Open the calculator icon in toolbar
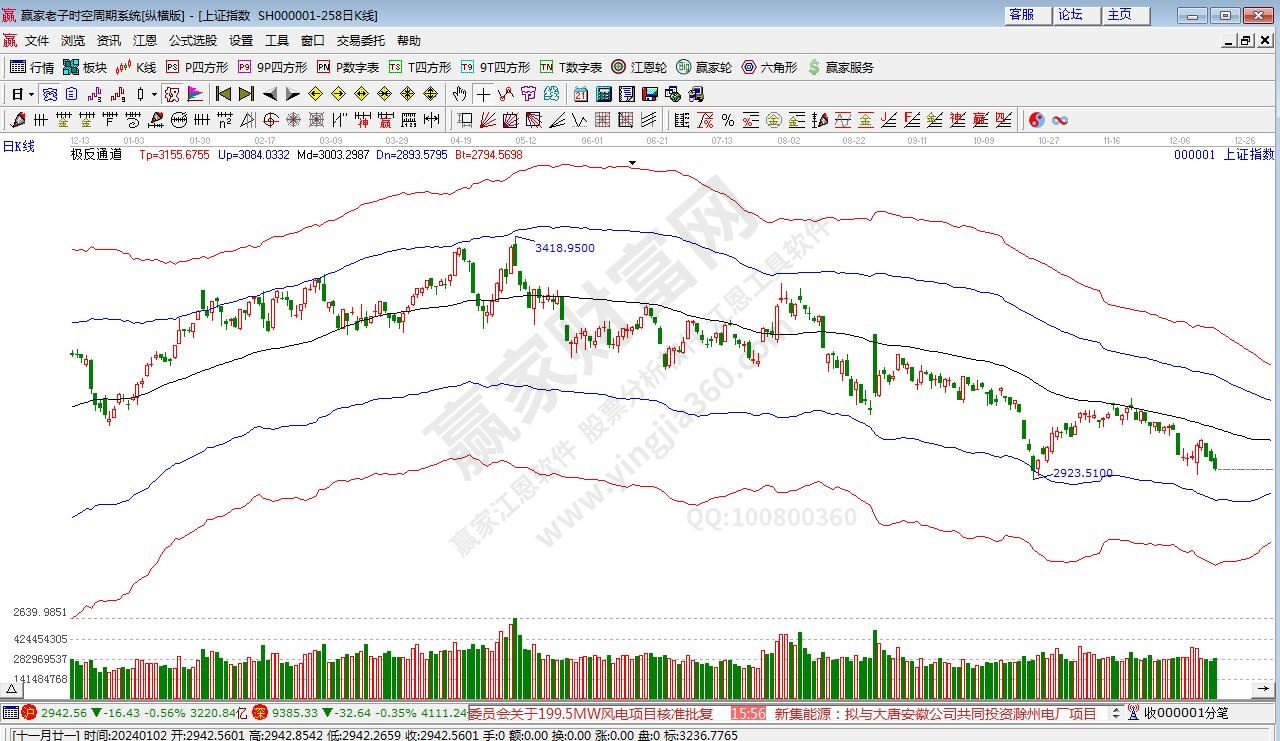The width and height of the screenshot is (1280, 741). pos(603,94)
